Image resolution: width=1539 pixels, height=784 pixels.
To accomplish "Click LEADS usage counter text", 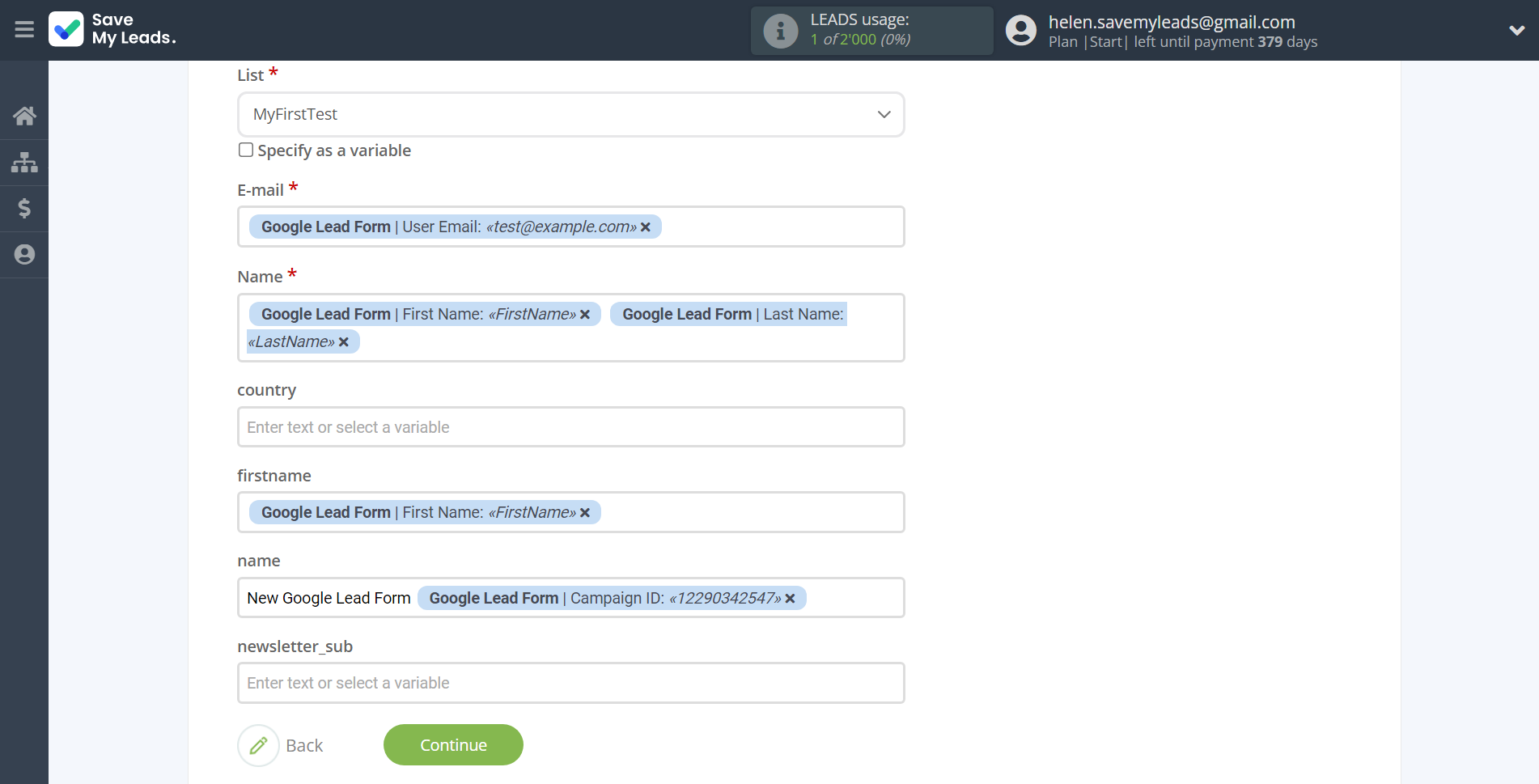I will click(x=860, y=39).
